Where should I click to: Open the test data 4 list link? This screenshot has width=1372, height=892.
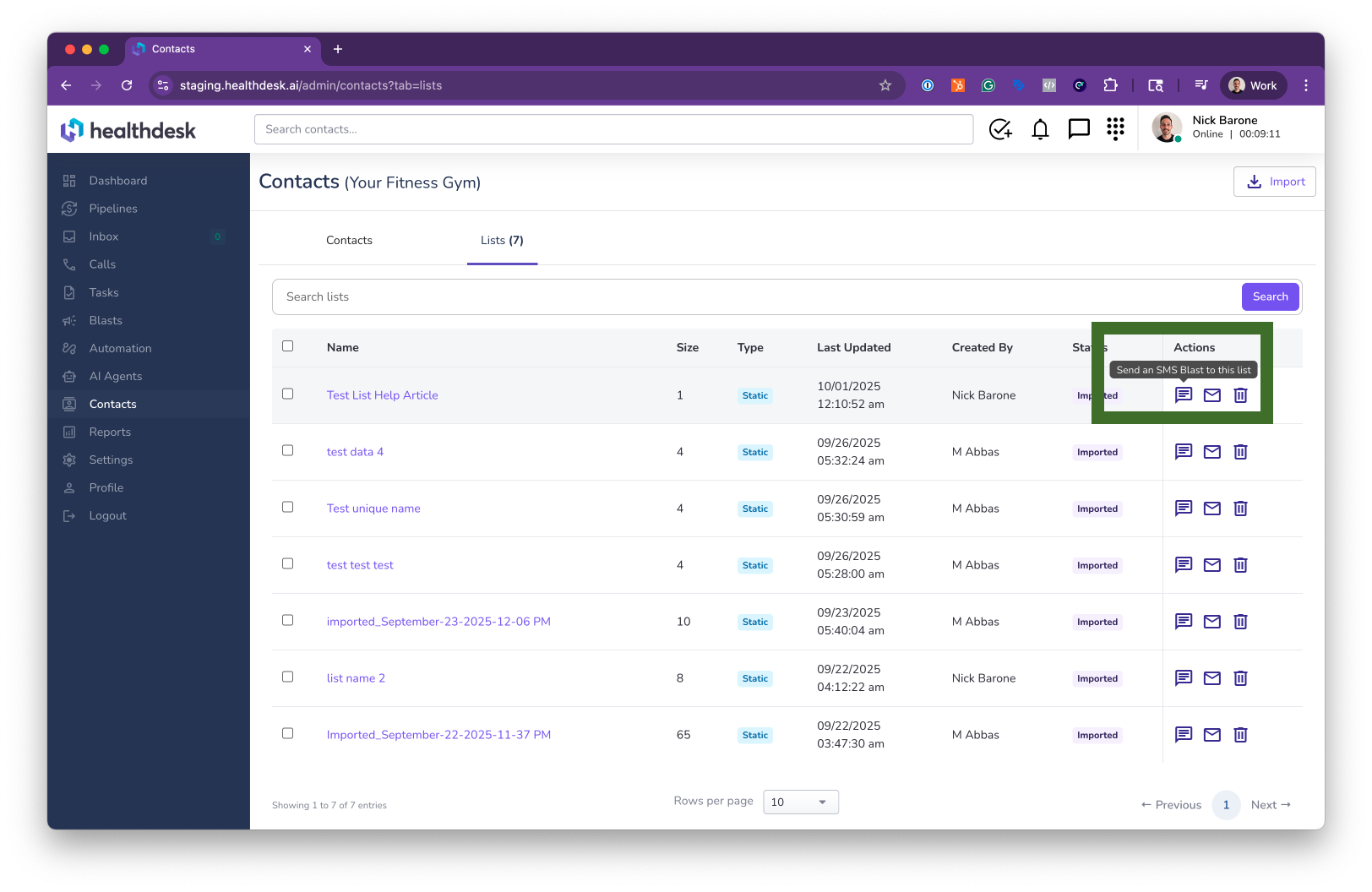(355, 452)
